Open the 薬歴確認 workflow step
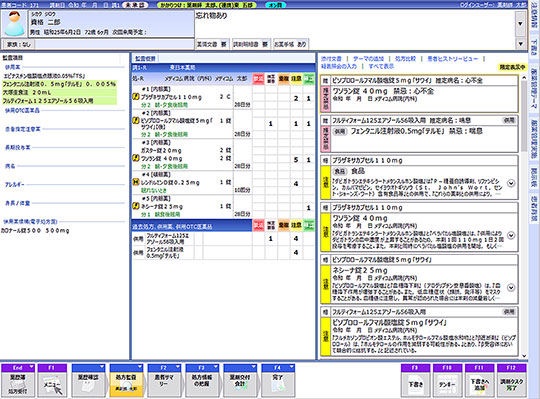Image resolution: width=540 pixels, height=399 pixels. coord(88,381)
